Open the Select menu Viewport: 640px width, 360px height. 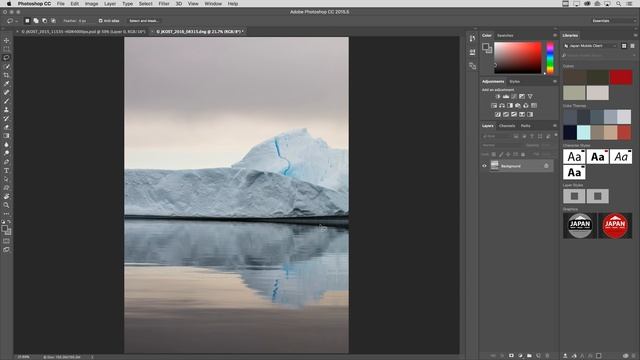145,4
